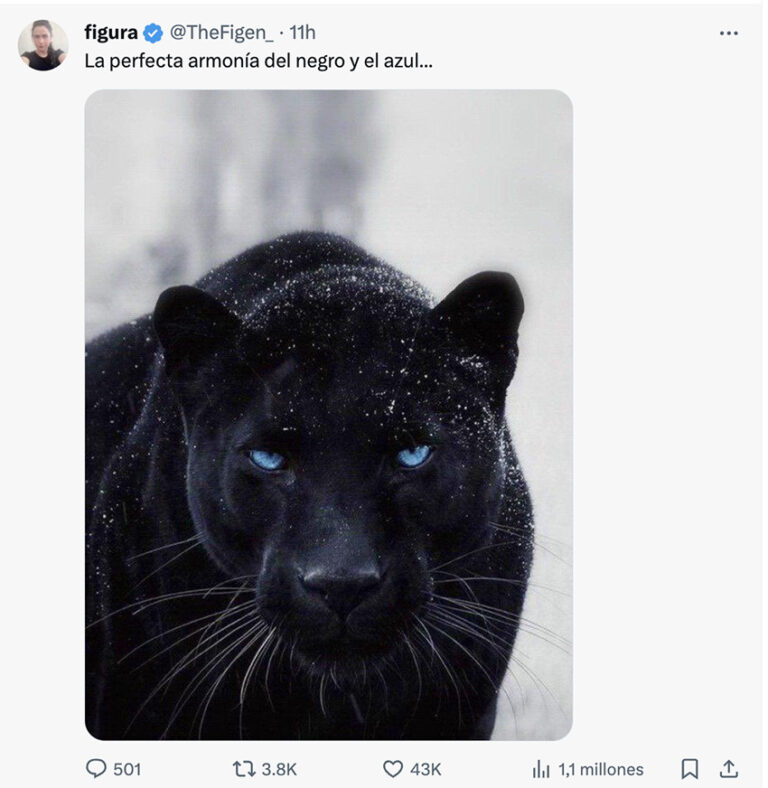Visit the @TheFigen_ handle link
The image size is (768, 788).
[x=221, y=33]
